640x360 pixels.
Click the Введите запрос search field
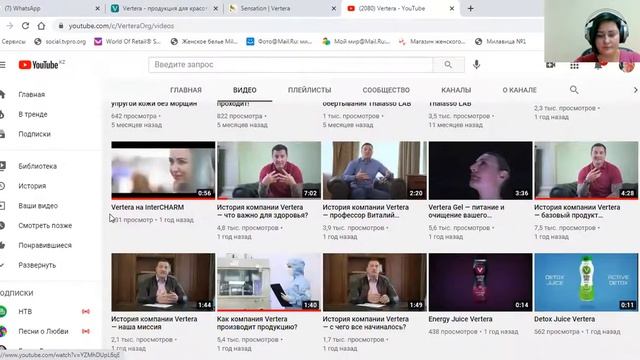coord(291,64)
